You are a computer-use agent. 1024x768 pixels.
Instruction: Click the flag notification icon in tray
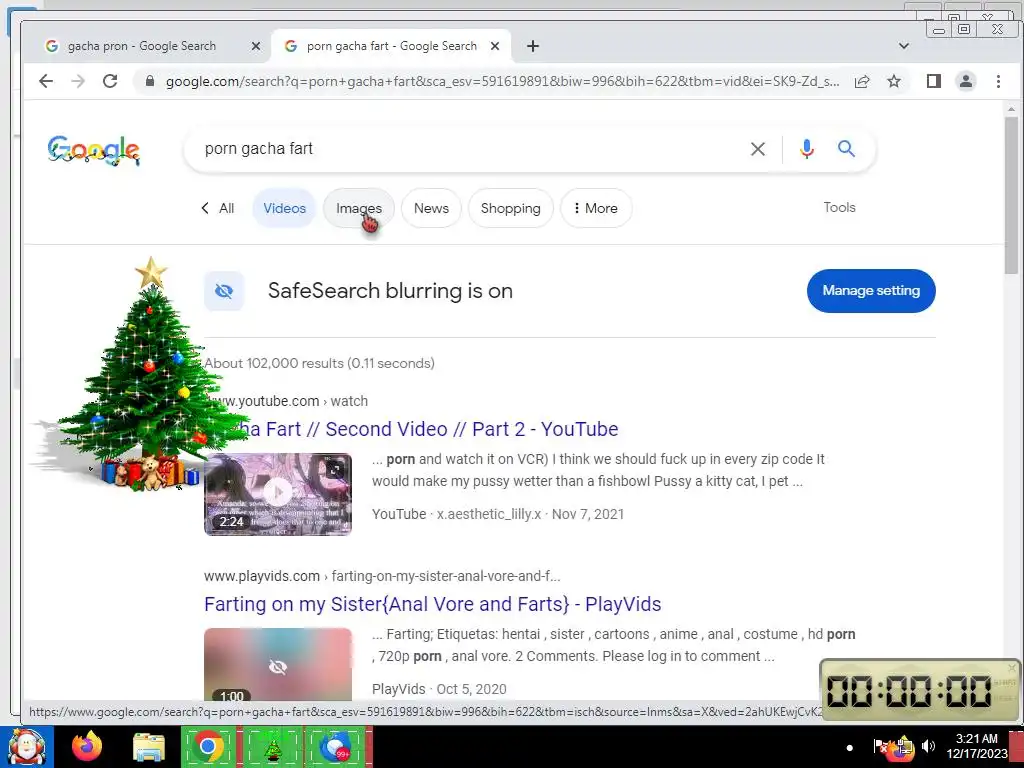pos(880,746)
